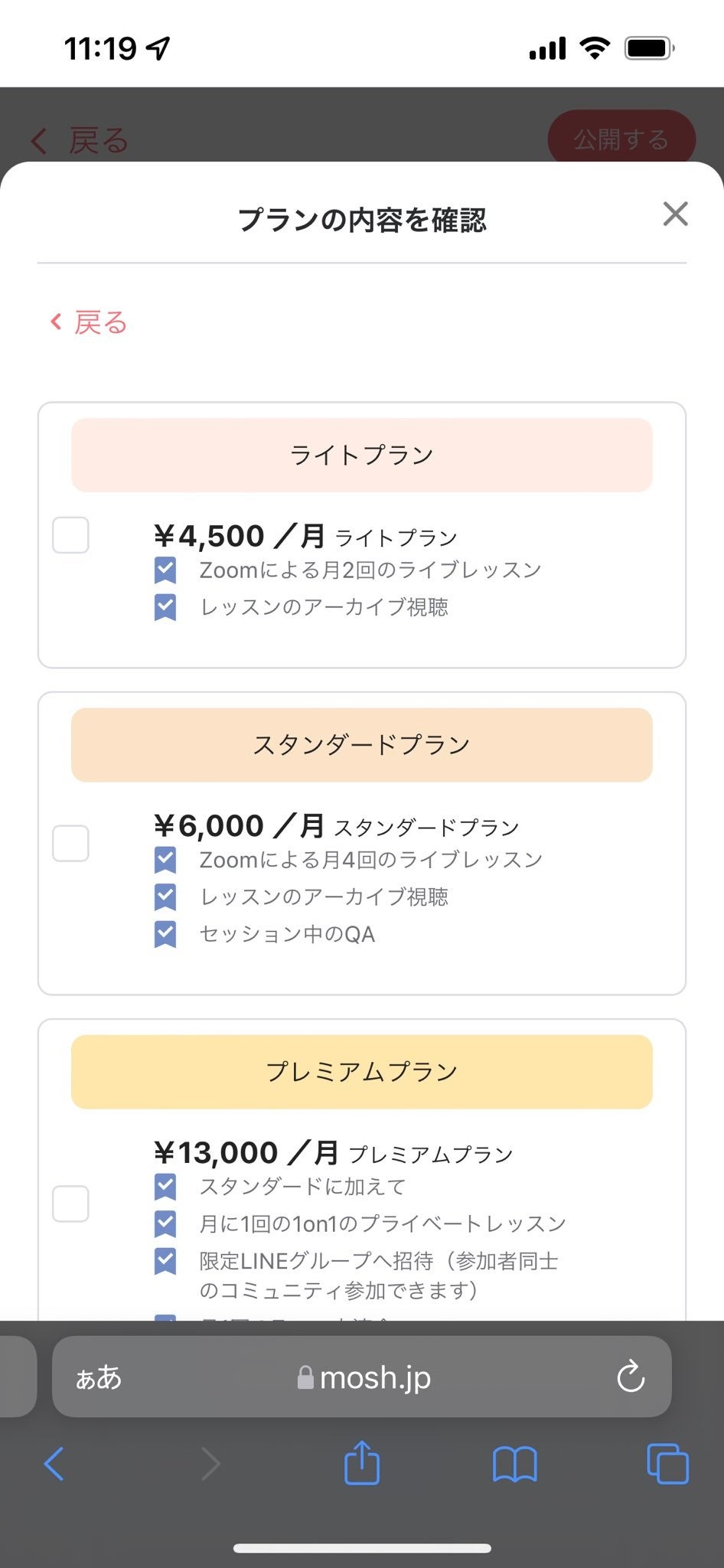Tap the Safari share icon

(362, 1463)
